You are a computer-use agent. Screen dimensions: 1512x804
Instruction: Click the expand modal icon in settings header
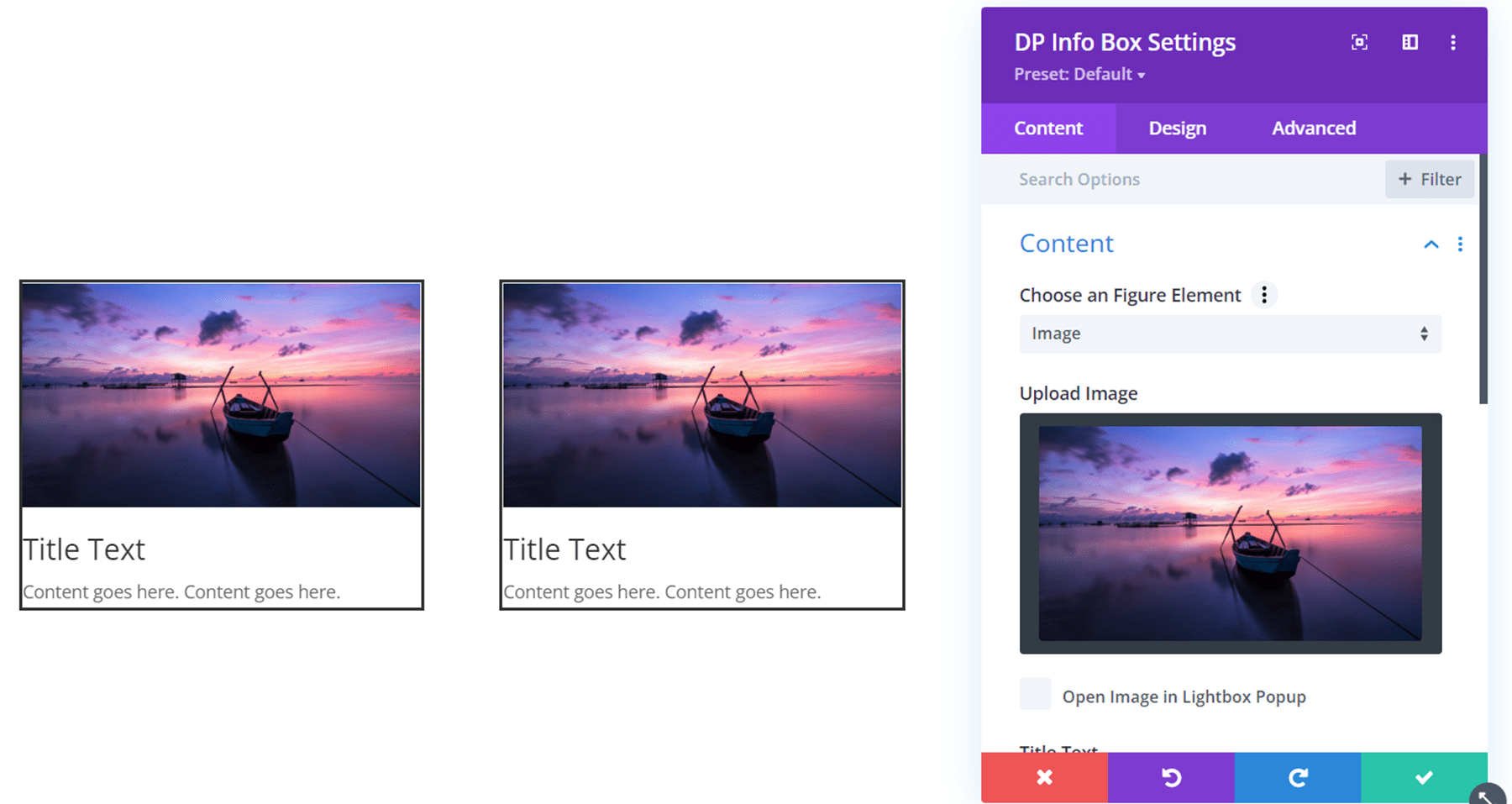[x=1359, y=42]
